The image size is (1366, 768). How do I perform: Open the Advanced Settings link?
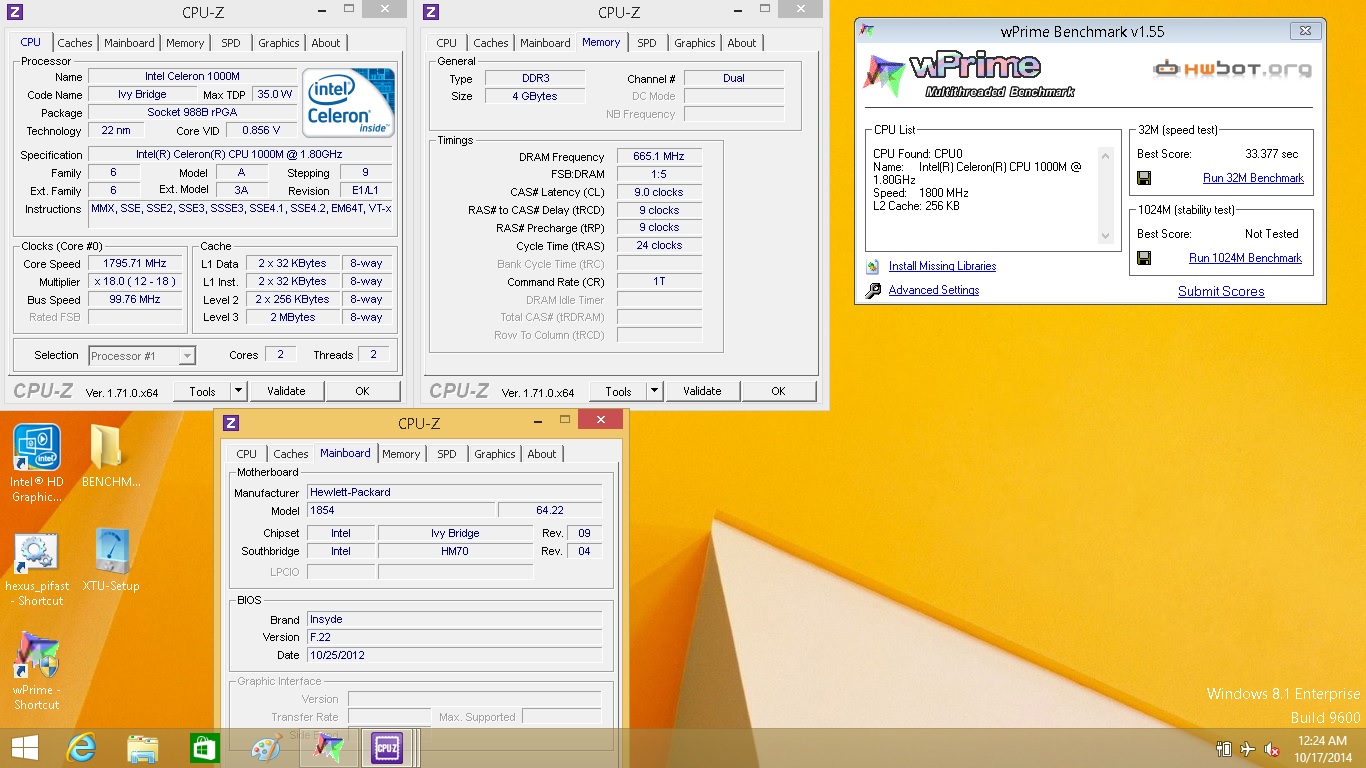tap(934, 290)
